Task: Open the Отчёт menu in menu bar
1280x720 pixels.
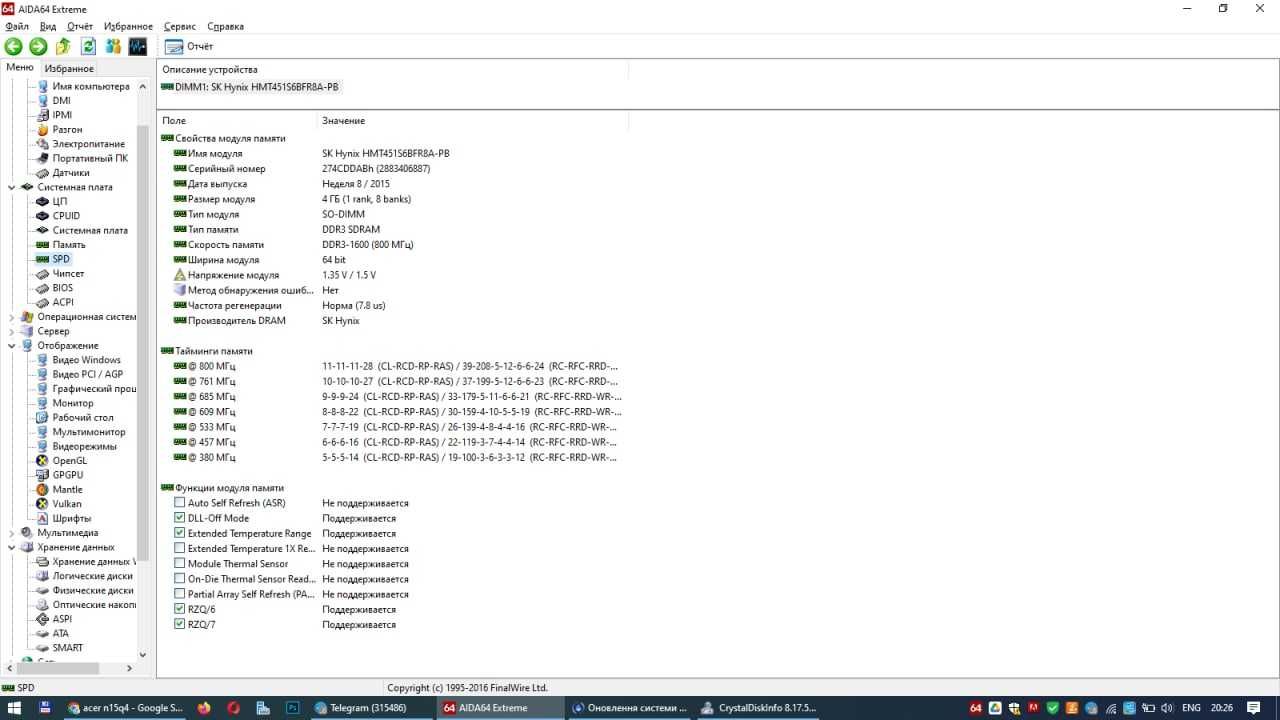Action: coord(80,26)
